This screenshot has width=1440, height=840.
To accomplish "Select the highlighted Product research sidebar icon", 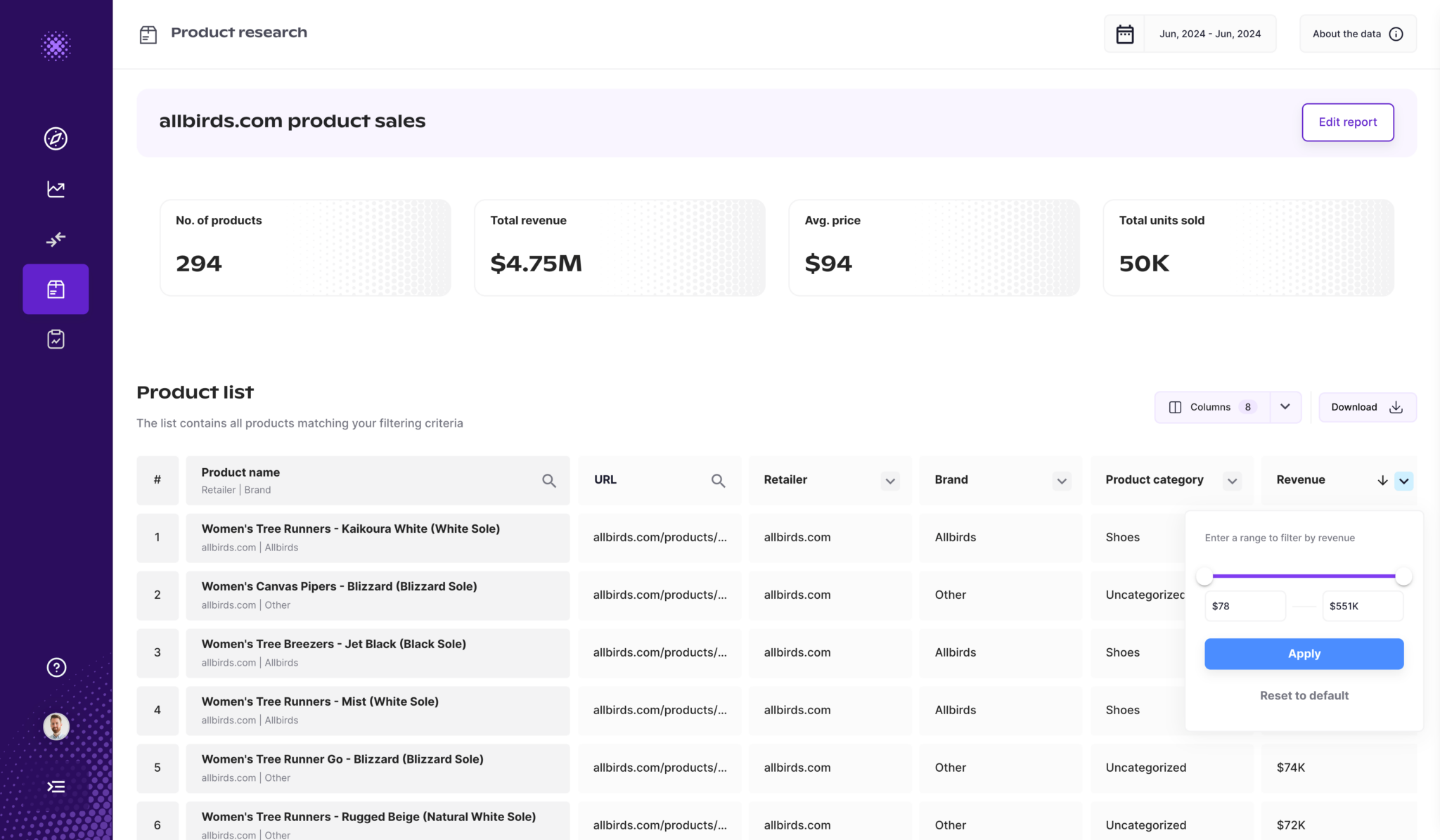I will [56, 289].
